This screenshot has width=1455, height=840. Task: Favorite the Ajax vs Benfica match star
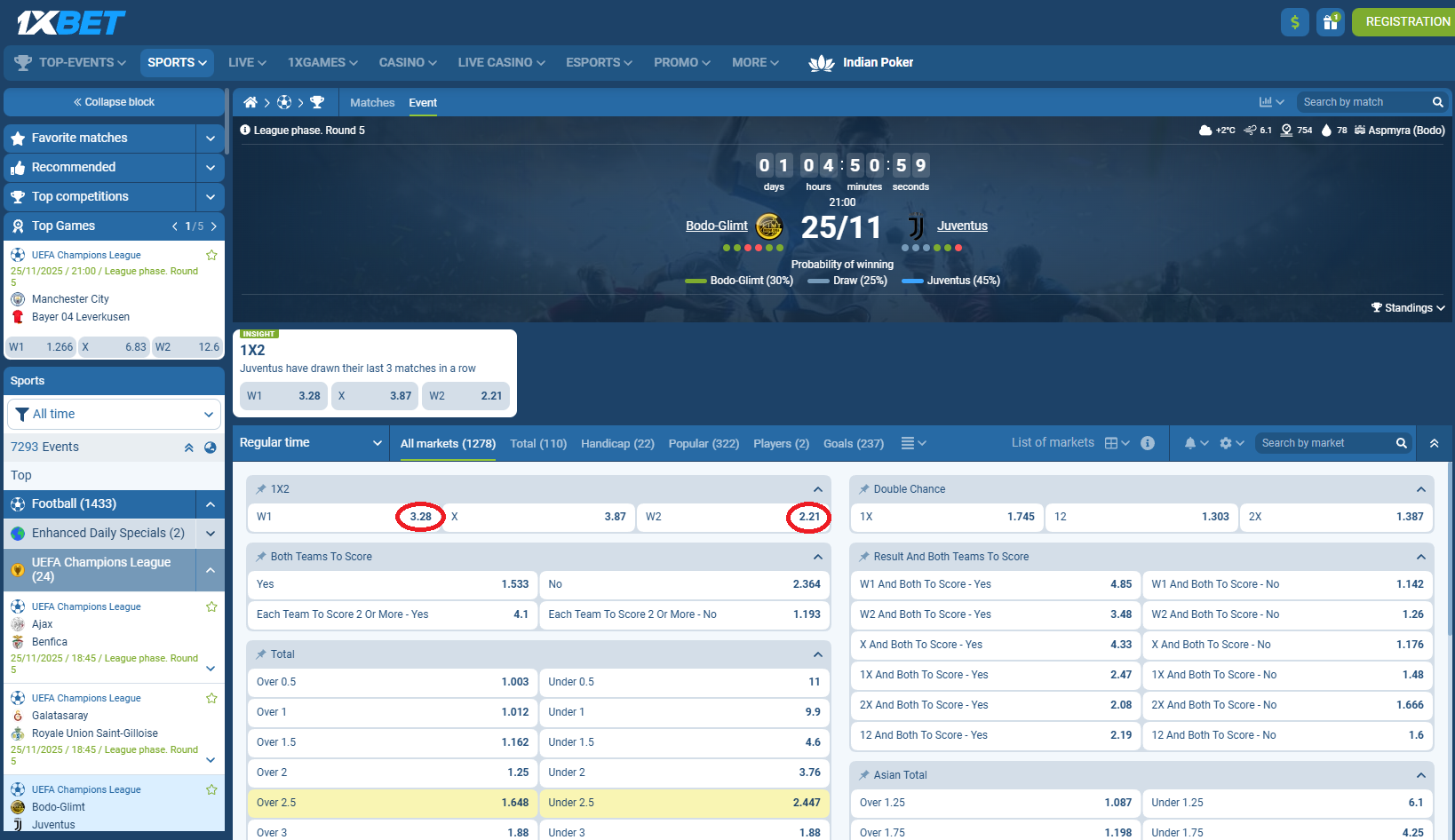pyautogui.click(x=211, y=606)
